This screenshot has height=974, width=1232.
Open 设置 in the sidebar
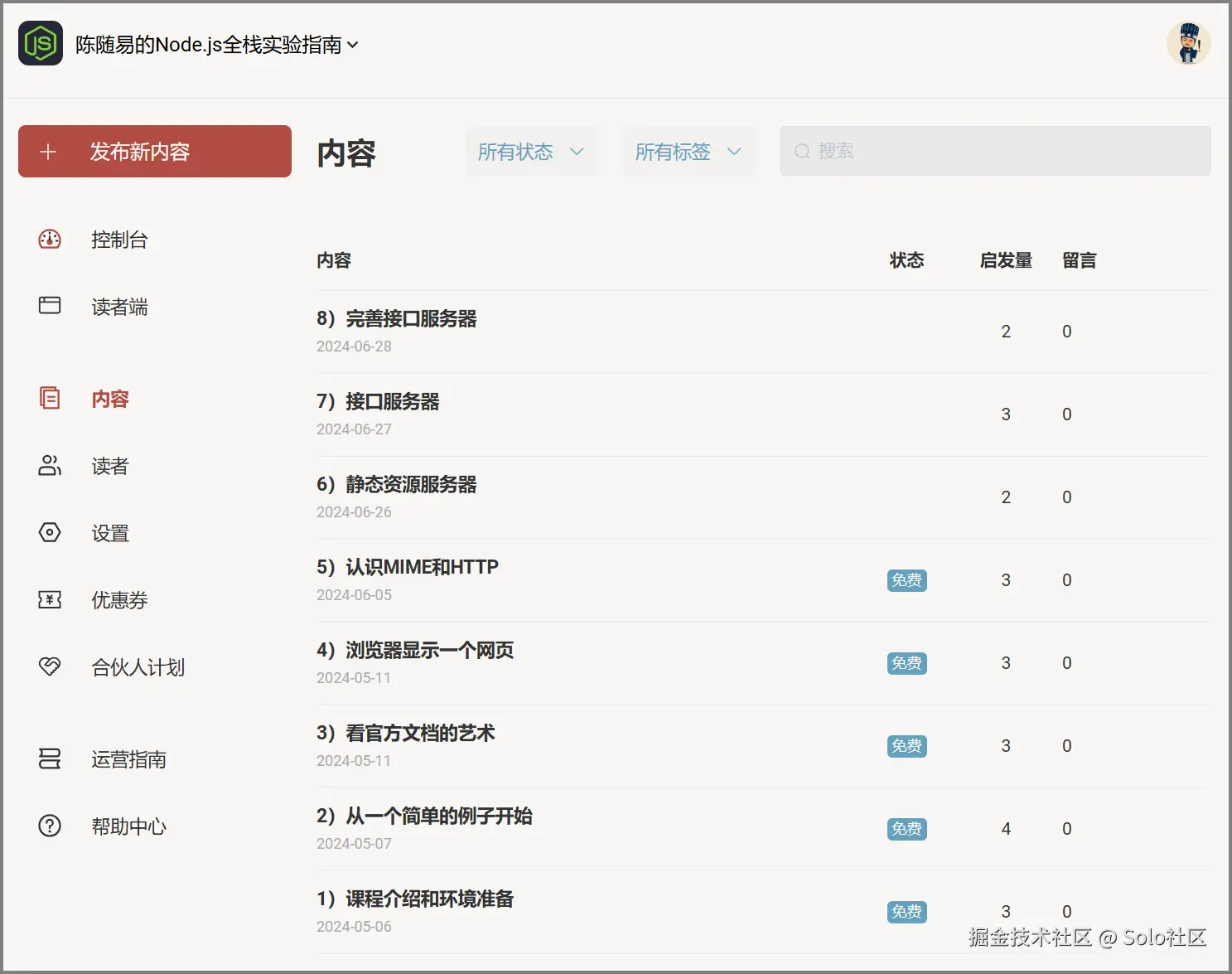coord(110,533)
